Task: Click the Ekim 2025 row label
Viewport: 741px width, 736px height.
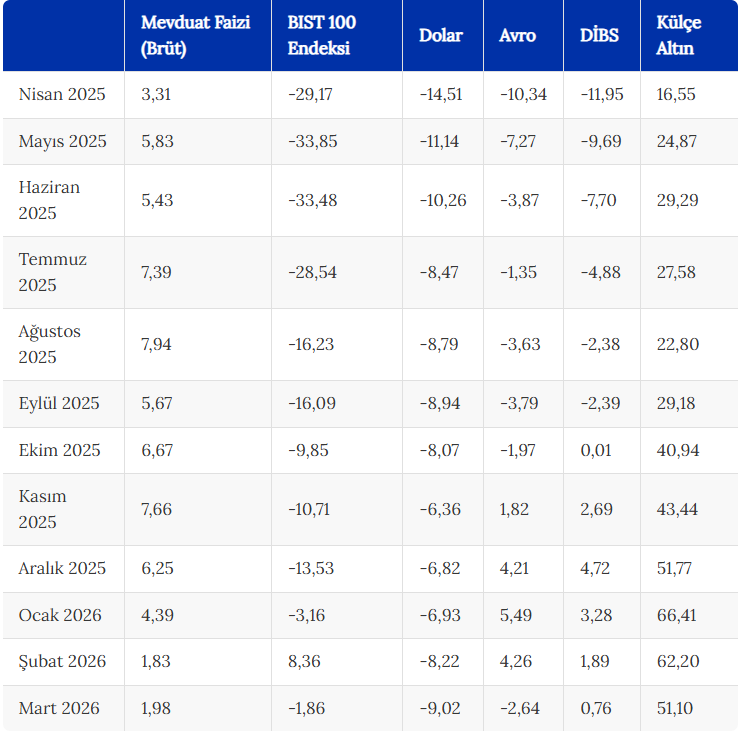Action: pos(59,450)
